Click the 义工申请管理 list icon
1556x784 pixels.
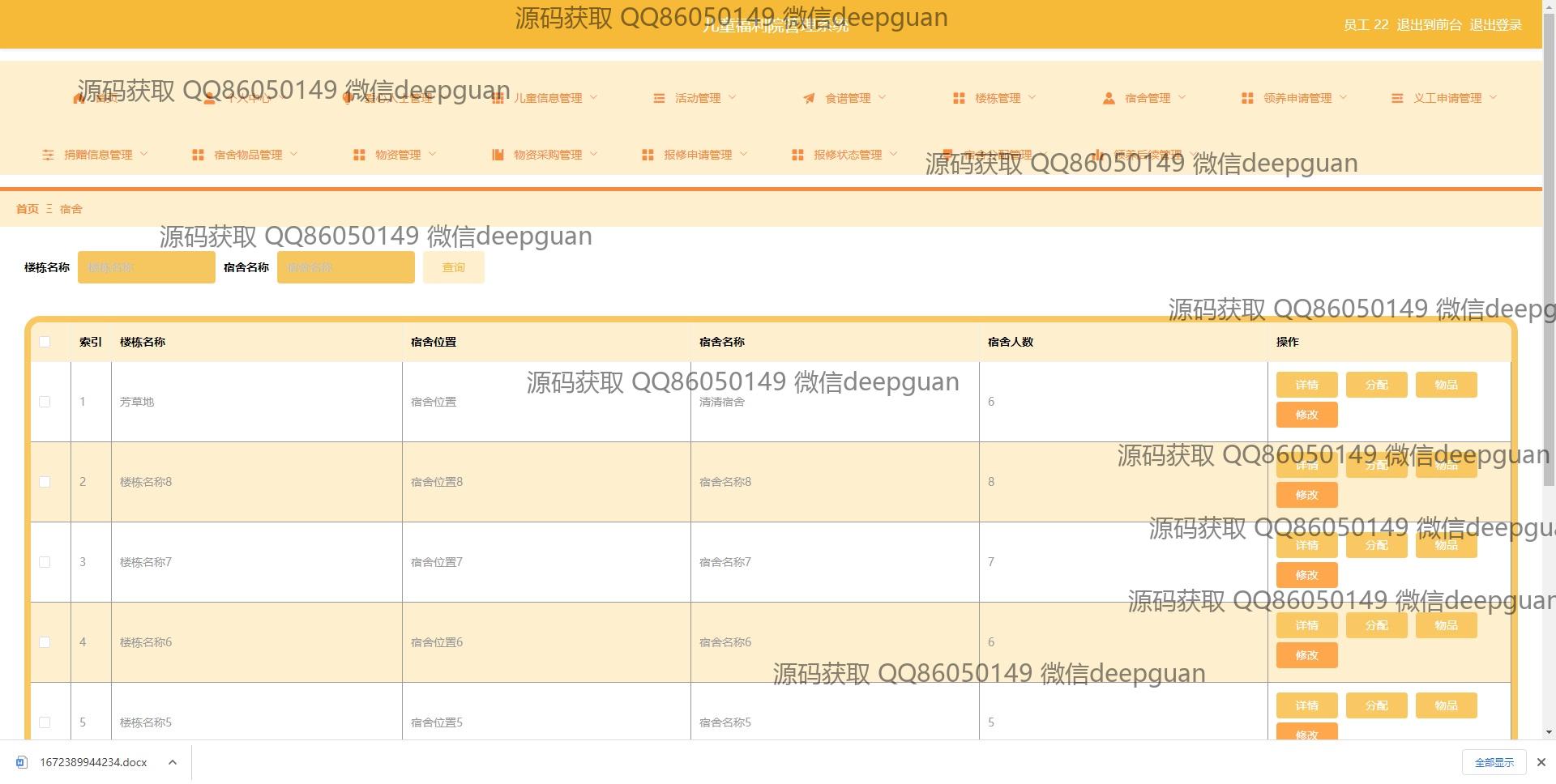coord(1396,98)
